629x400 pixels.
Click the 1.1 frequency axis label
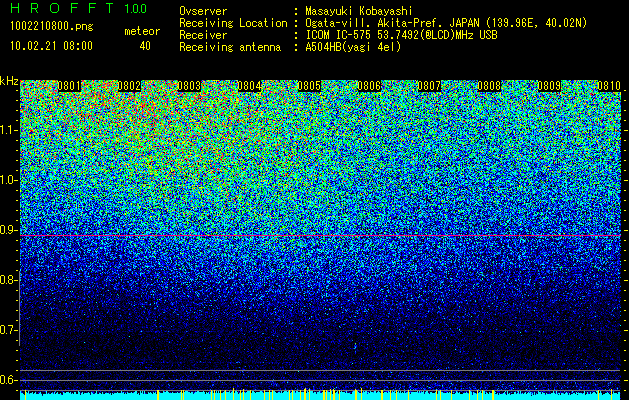8,130
